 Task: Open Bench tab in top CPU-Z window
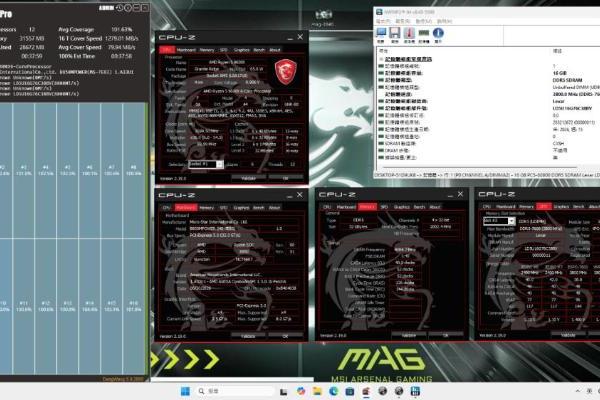[x=259, y=50]
